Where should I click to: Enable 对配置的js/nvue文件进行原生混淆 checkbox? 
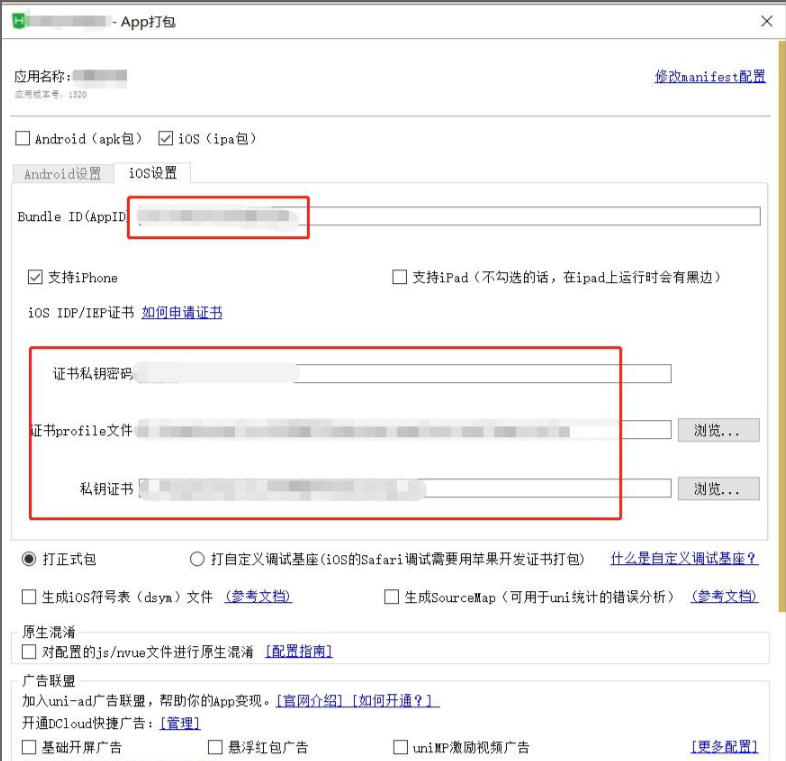(x=29, y=652)
